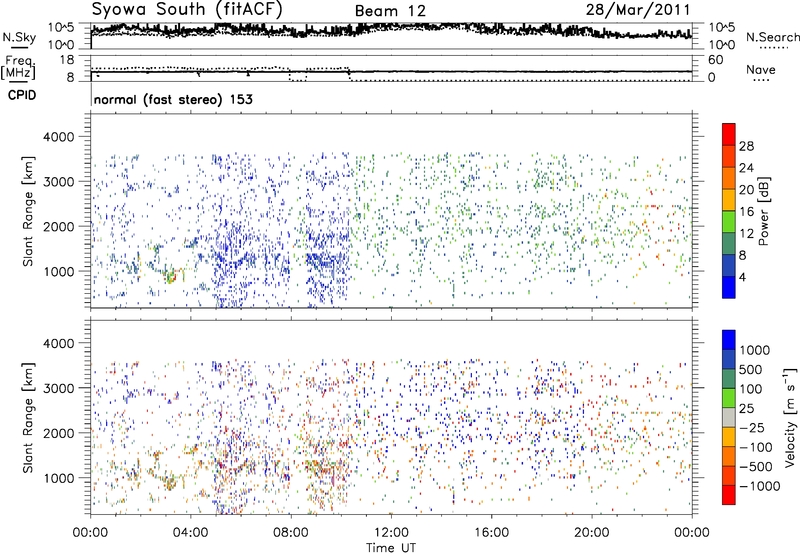Click the '1000' tick of the velocity panel
This screenshot has height=554, width=800.
pyautogui.click(x=58, y=478)
